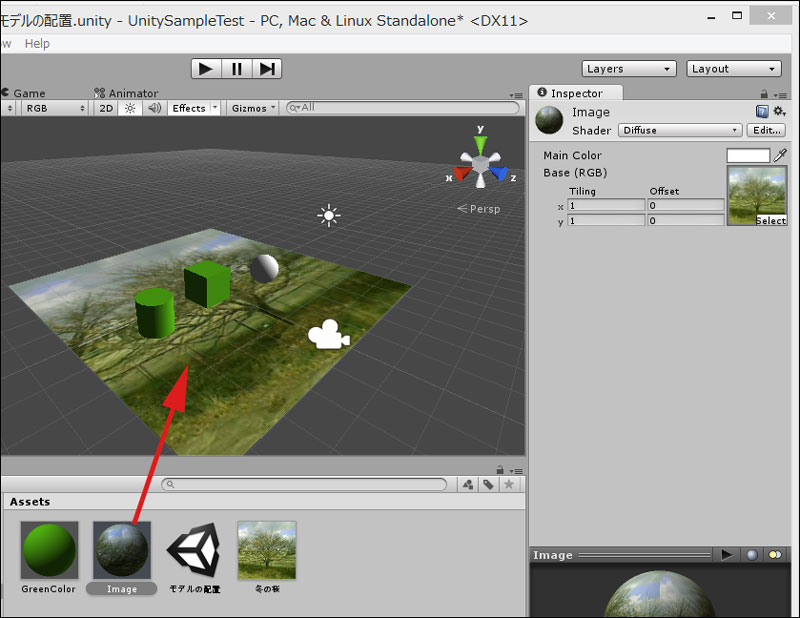Pick color with the eyedropper icon
800x618 pixels.
coord(780,155)
